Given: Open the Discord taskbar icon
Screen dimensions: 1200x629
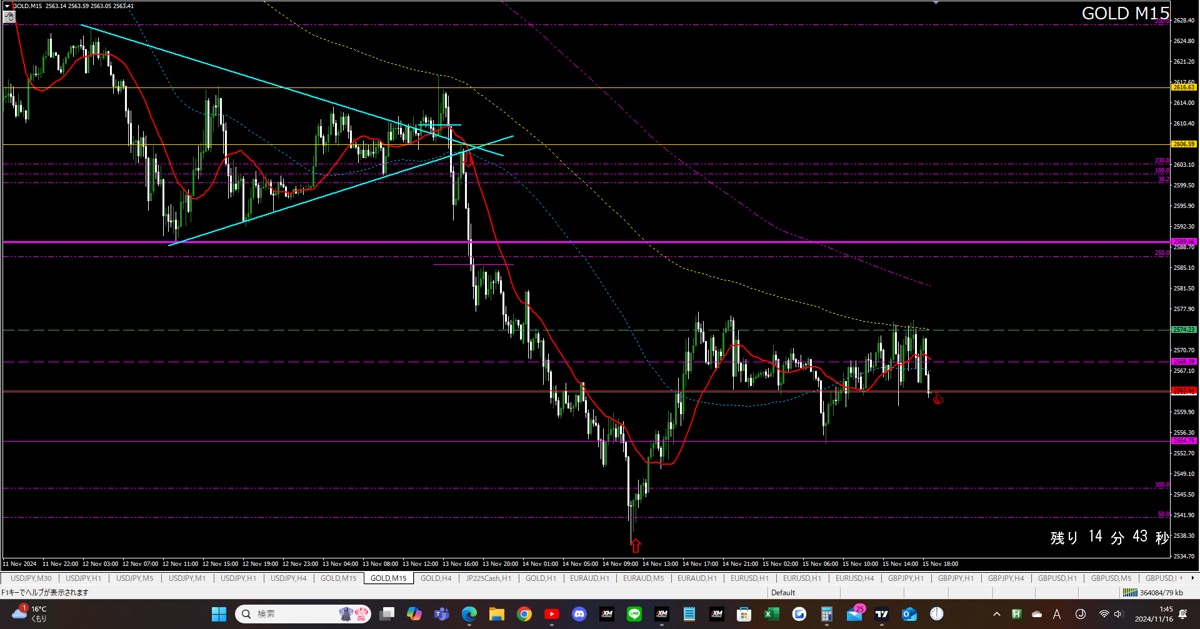Looking at the screenshot, I should (579, 614).
